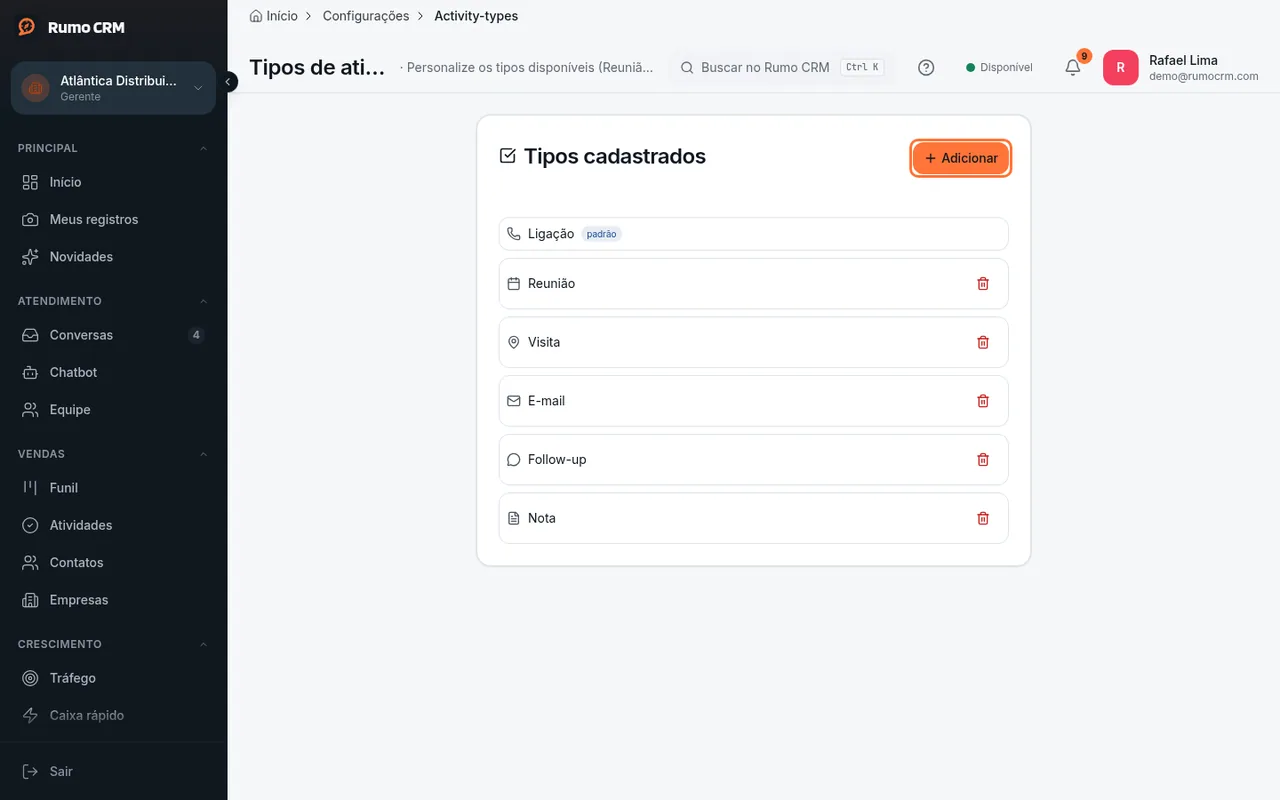Select the Ligação padrão row
Image resolution: width=1280 pixels, height=800 pixels.
tap(753, 234)
